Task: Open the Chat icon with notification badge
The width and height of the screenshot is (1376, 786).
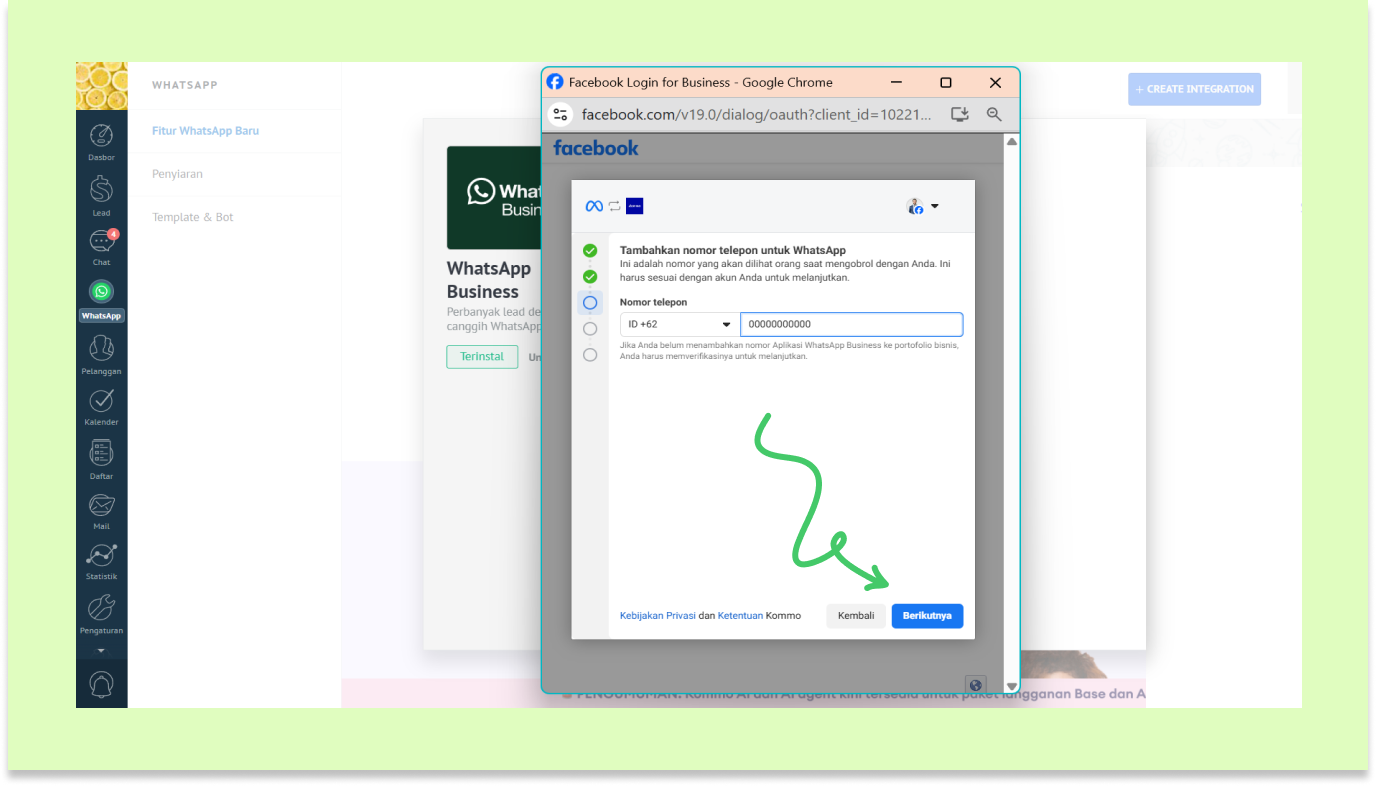Action: (102, 241)
